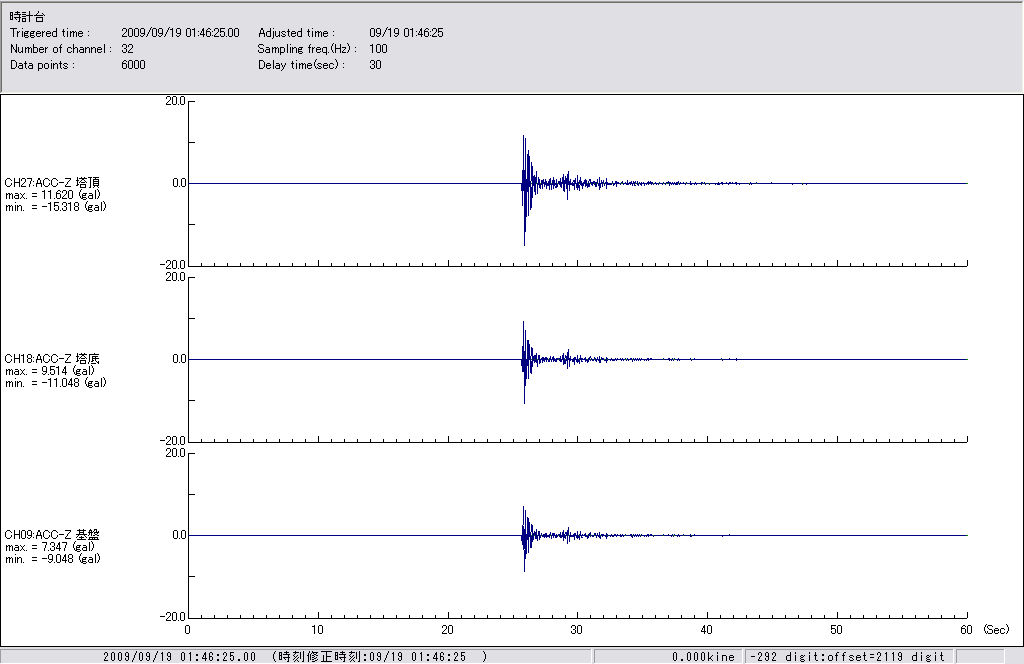The image size is (1024, 664).
Task: Click the Delay time(sec) value 30
Action: (x=375, y=65)
